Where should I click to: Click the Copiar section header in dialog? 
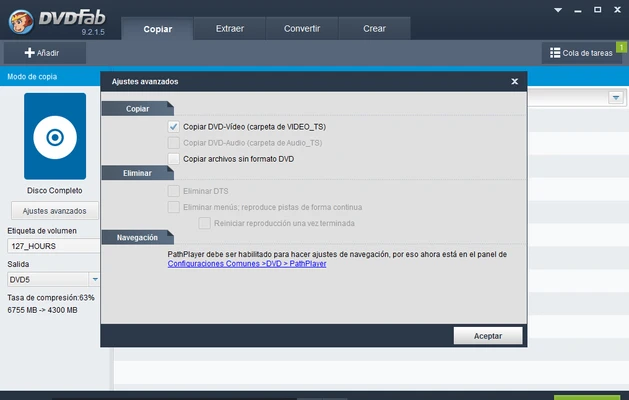pos(138,109)
